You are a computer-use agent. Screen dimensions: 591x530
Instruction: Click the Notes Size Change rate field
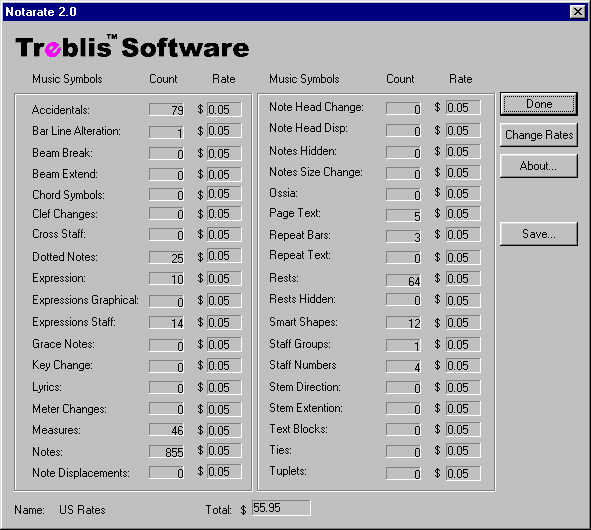(463, 173)
